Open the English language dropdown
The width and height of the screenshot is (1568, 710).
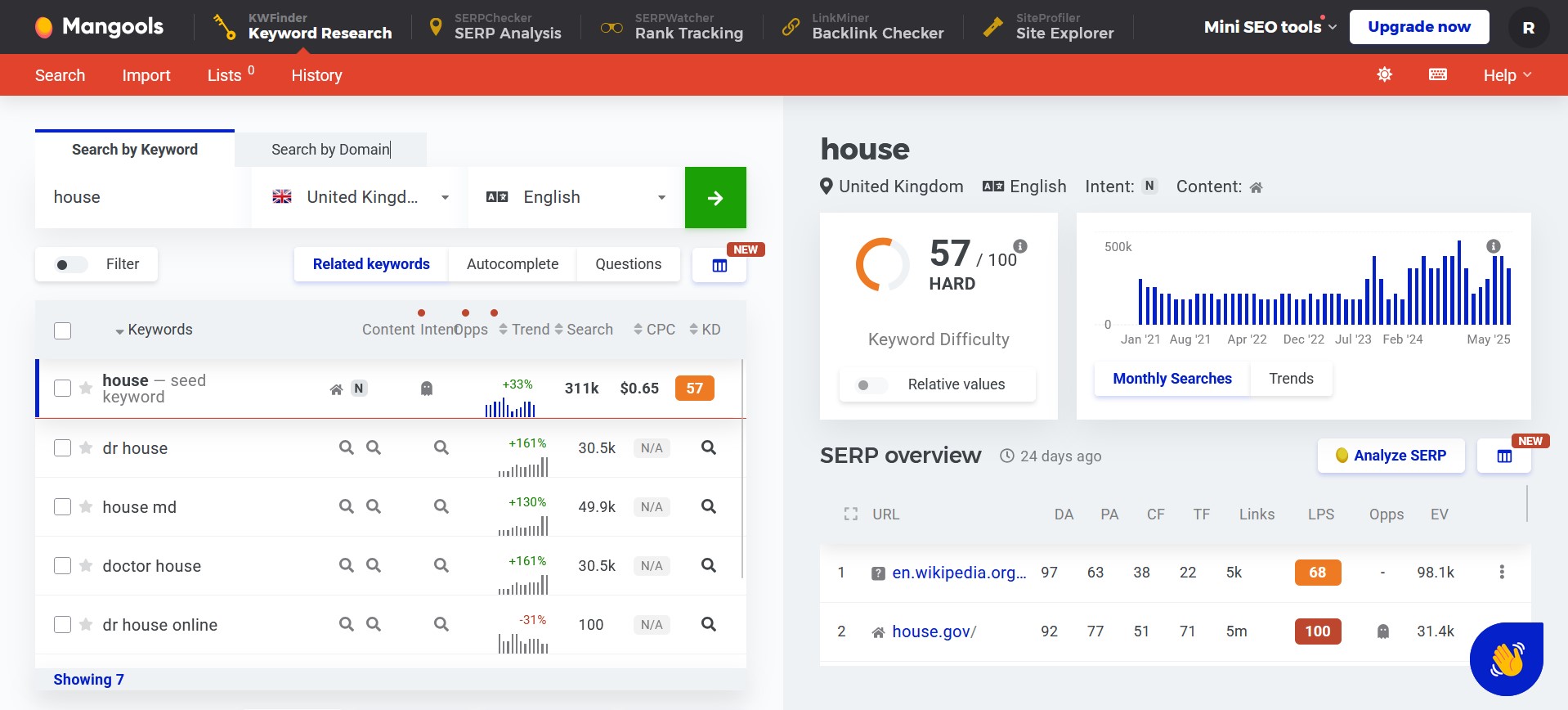(x=576, y=198)
